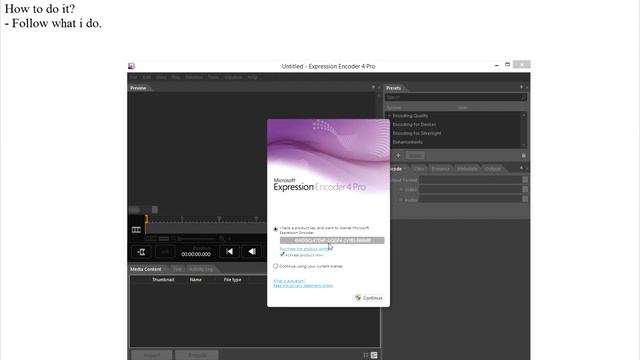This screenshot has width=640, height=360.
Task: Click the add clip icon left of timecode
Action: (141, 252)
